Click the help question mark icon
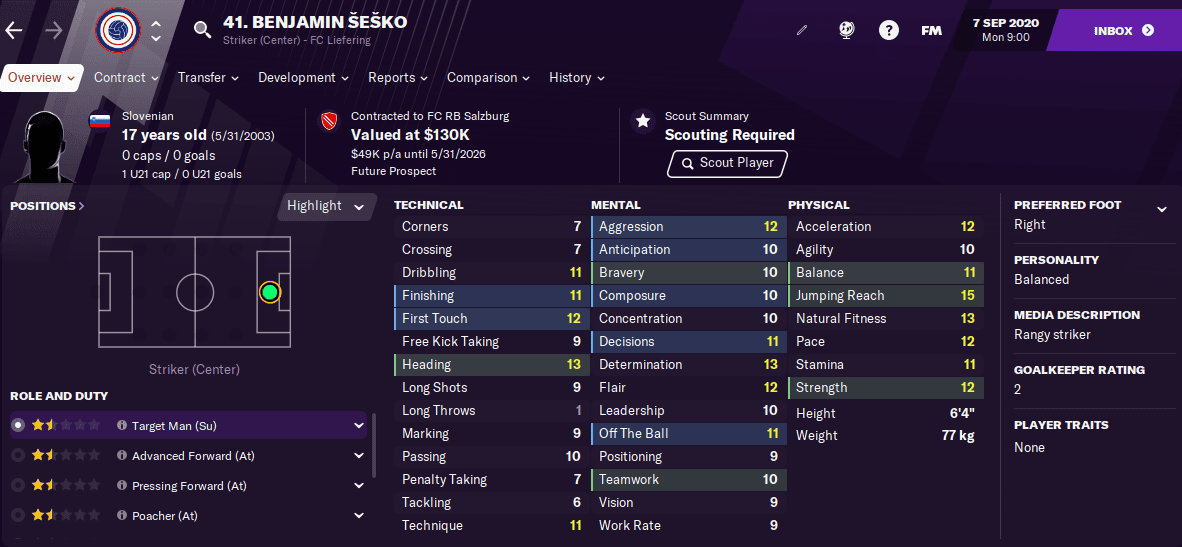This screenshot has width=1182, height=547. tap(888, 31)
